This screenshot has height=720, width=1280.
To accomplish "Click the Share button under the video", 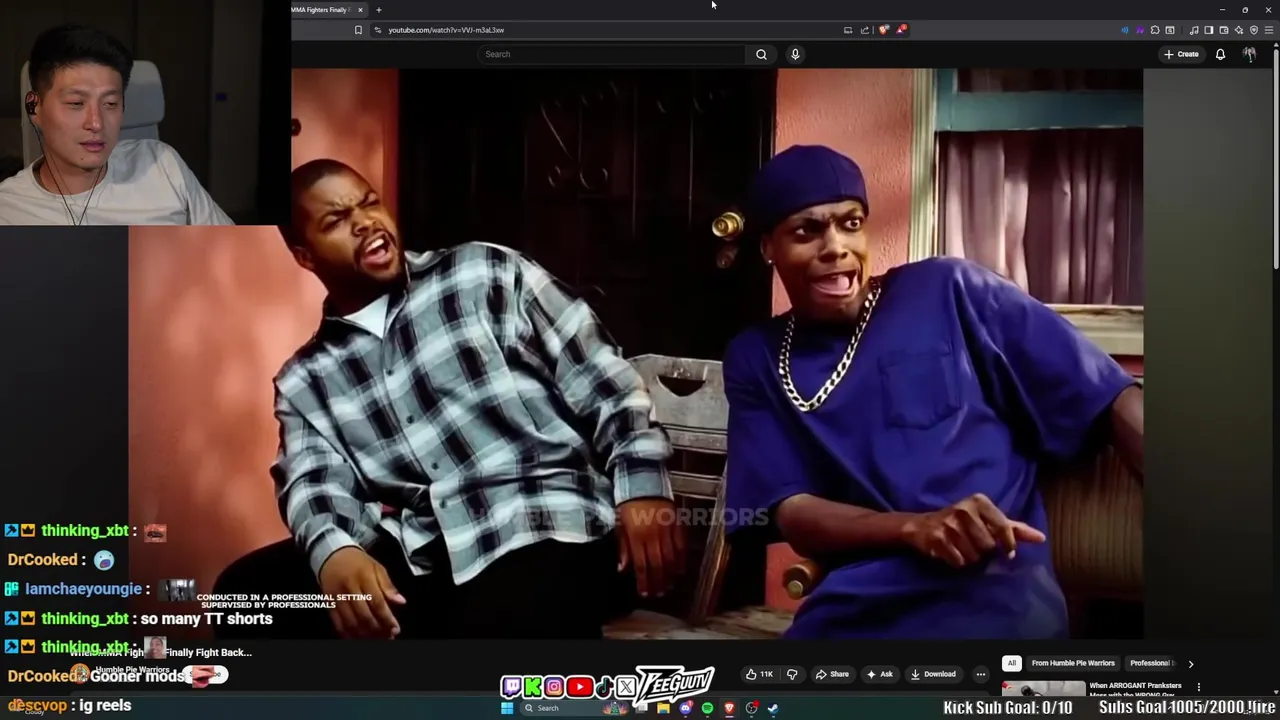I will point(832,674).
